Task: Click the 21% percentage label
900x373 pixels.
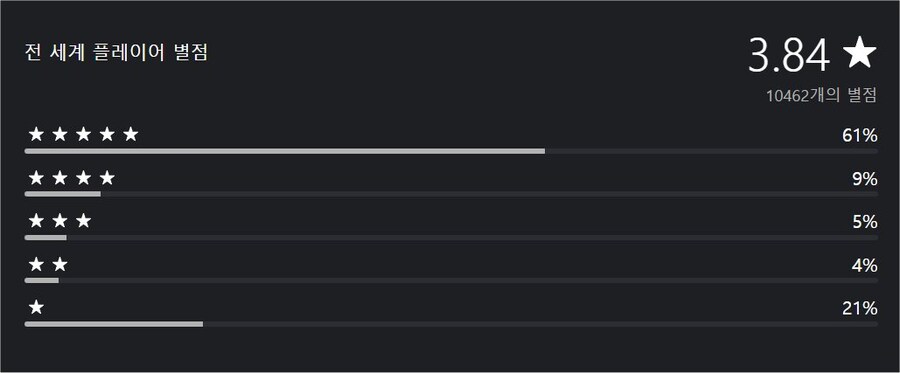Action: click(860, 309)
